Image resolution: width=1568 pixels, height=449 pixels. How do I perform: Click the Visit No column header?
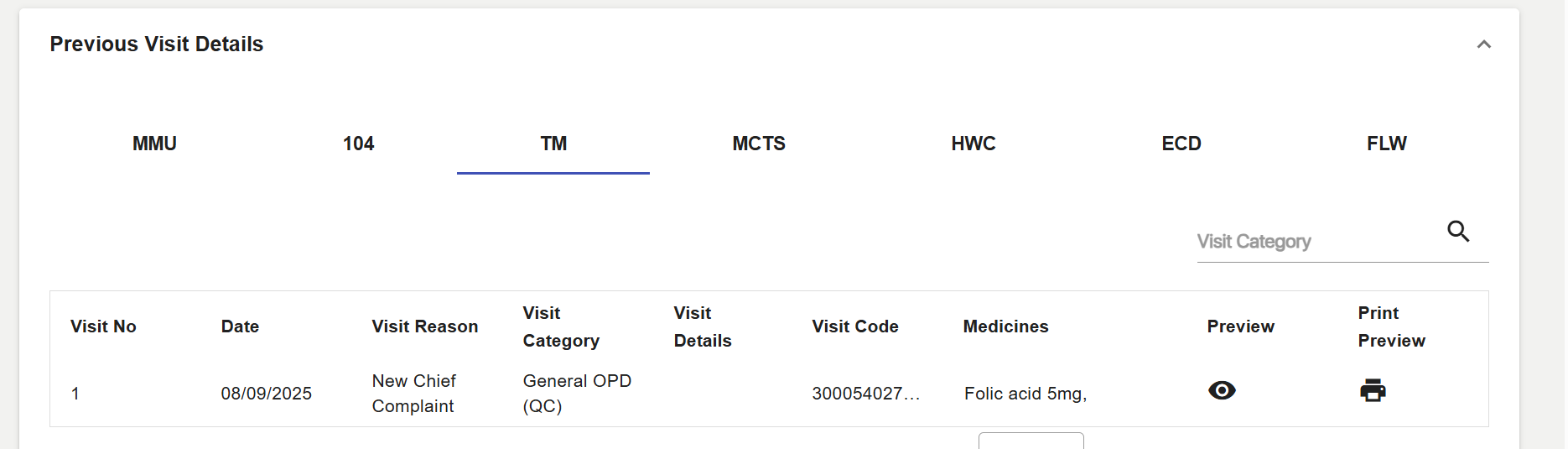[x=103, y=326]
